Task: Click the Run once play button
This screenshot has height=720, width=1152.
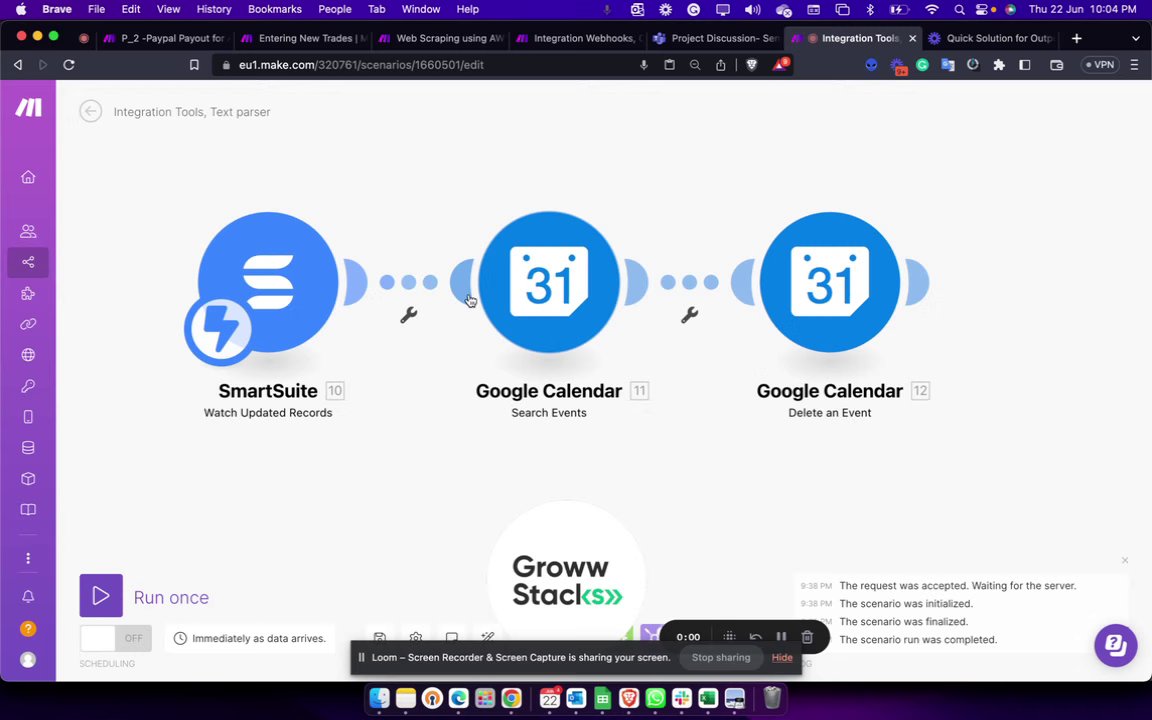Action: point(101,596)
